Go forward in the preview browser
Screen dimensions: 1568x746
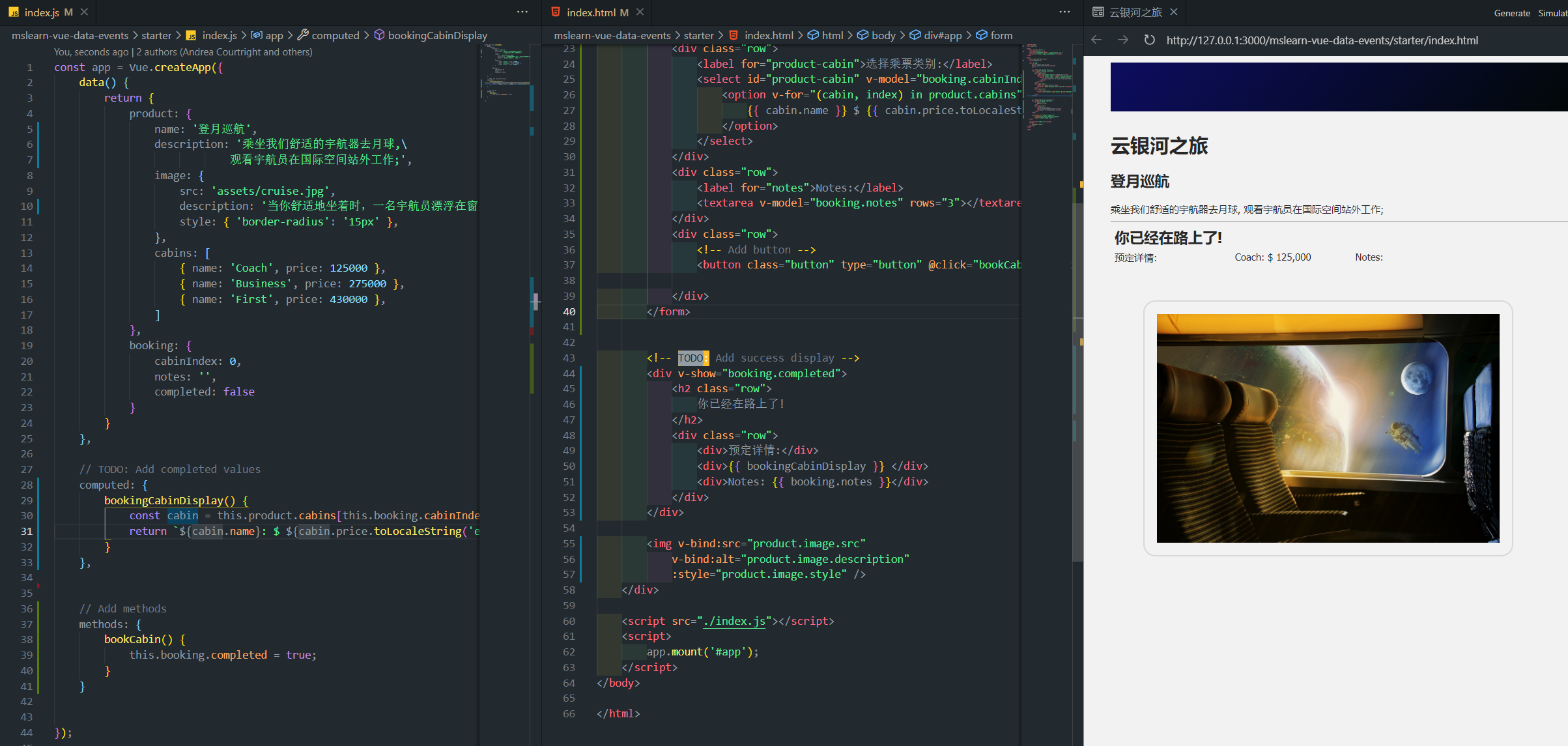click(1123, 40)
